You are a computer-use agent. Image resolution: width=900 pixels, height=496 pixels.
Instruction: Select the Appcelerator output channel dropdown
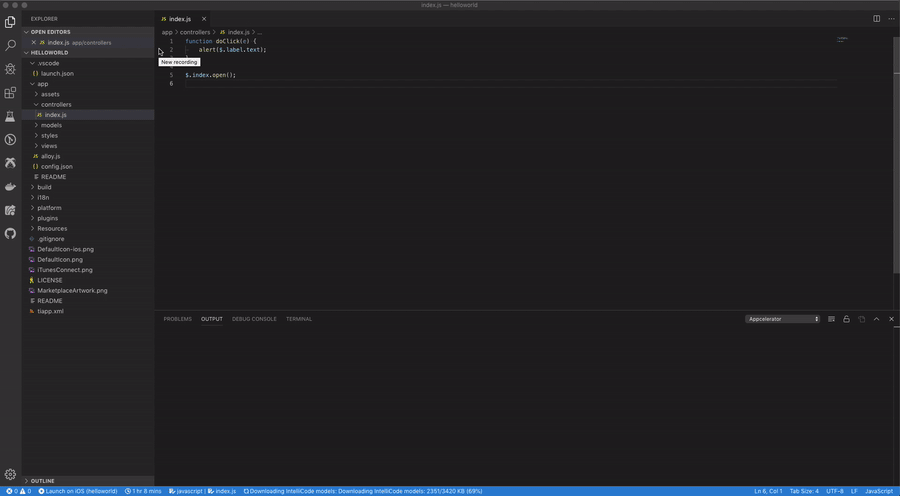click(782, 319)
